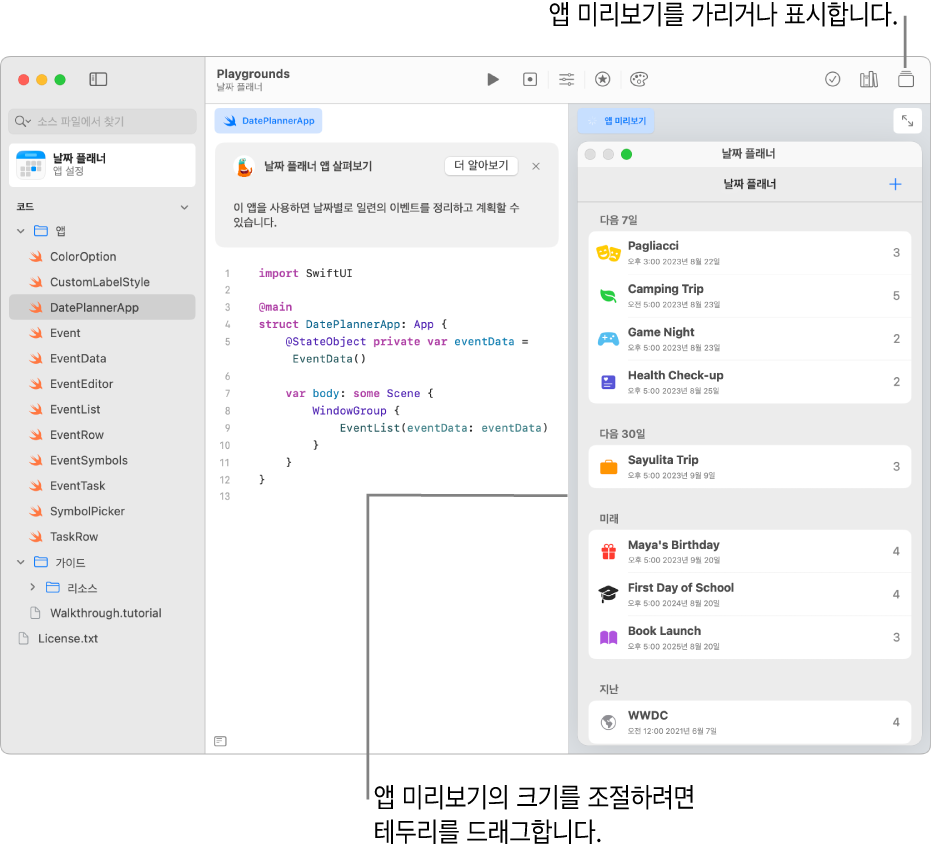Click the Camping Trip leaf icon

click(609, 296)
